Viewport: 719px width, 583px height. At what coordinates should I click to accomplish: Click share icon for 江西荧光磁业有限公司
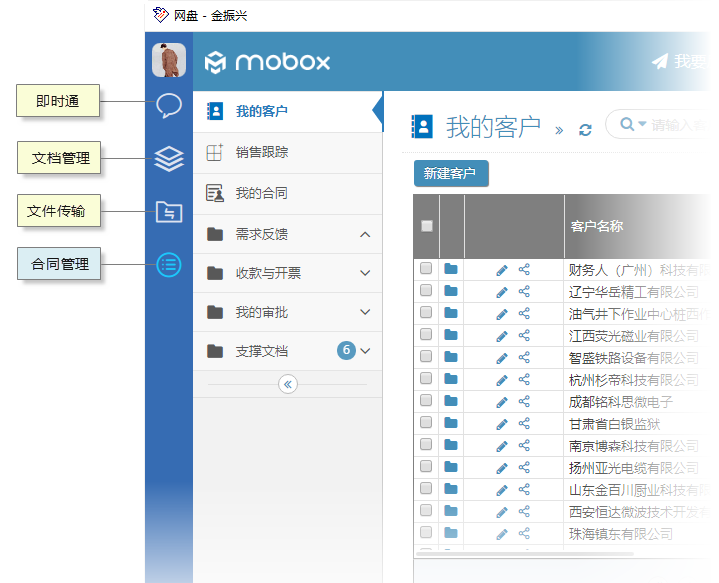(524, 335)
